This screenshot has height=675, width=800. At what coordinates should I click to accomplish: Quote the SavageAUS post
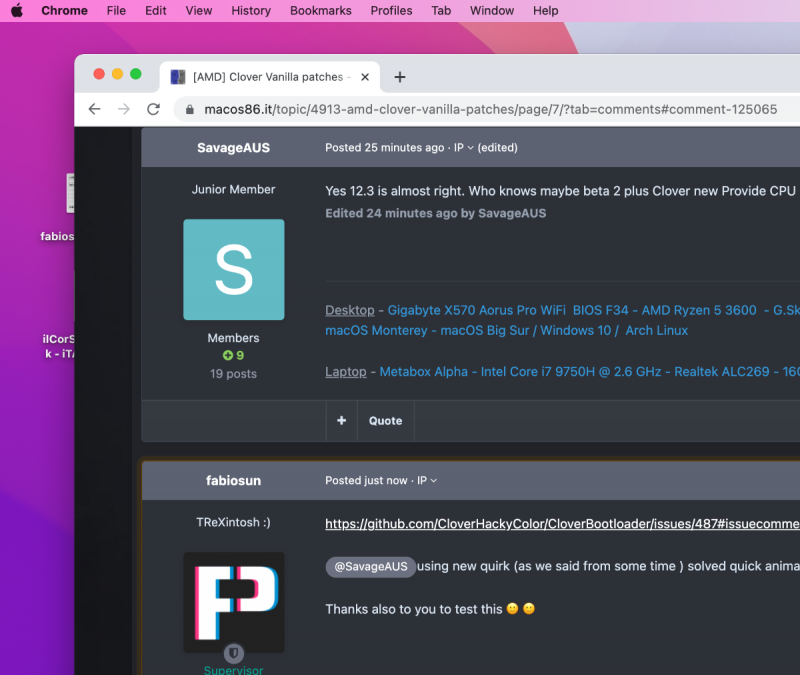[386, 421]
